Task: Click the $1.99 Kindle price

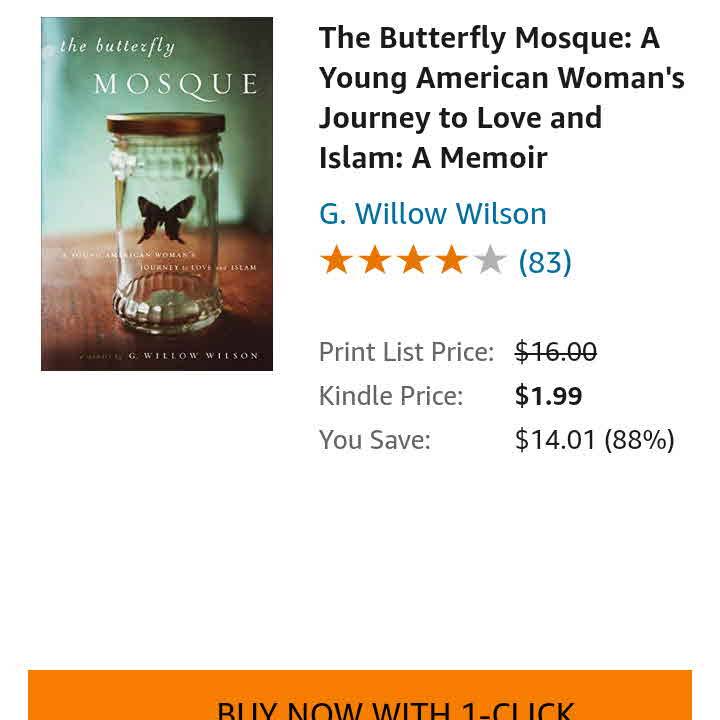Action: pyautogui.click(x=548, y=396)
